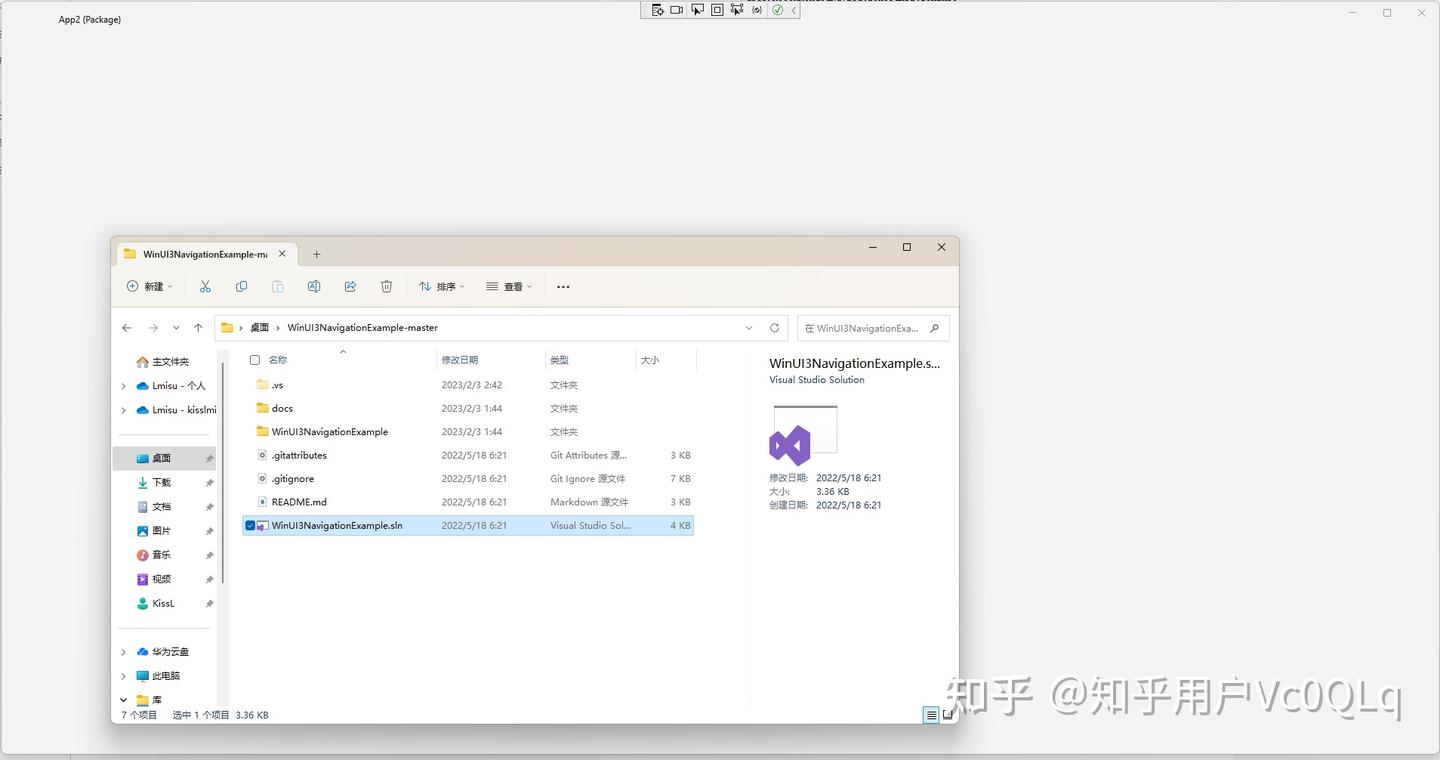This screenshot has width=1440, height=760.
Task: Toggle large thumbnails view in status bar
Action: (x=946, y=714)
